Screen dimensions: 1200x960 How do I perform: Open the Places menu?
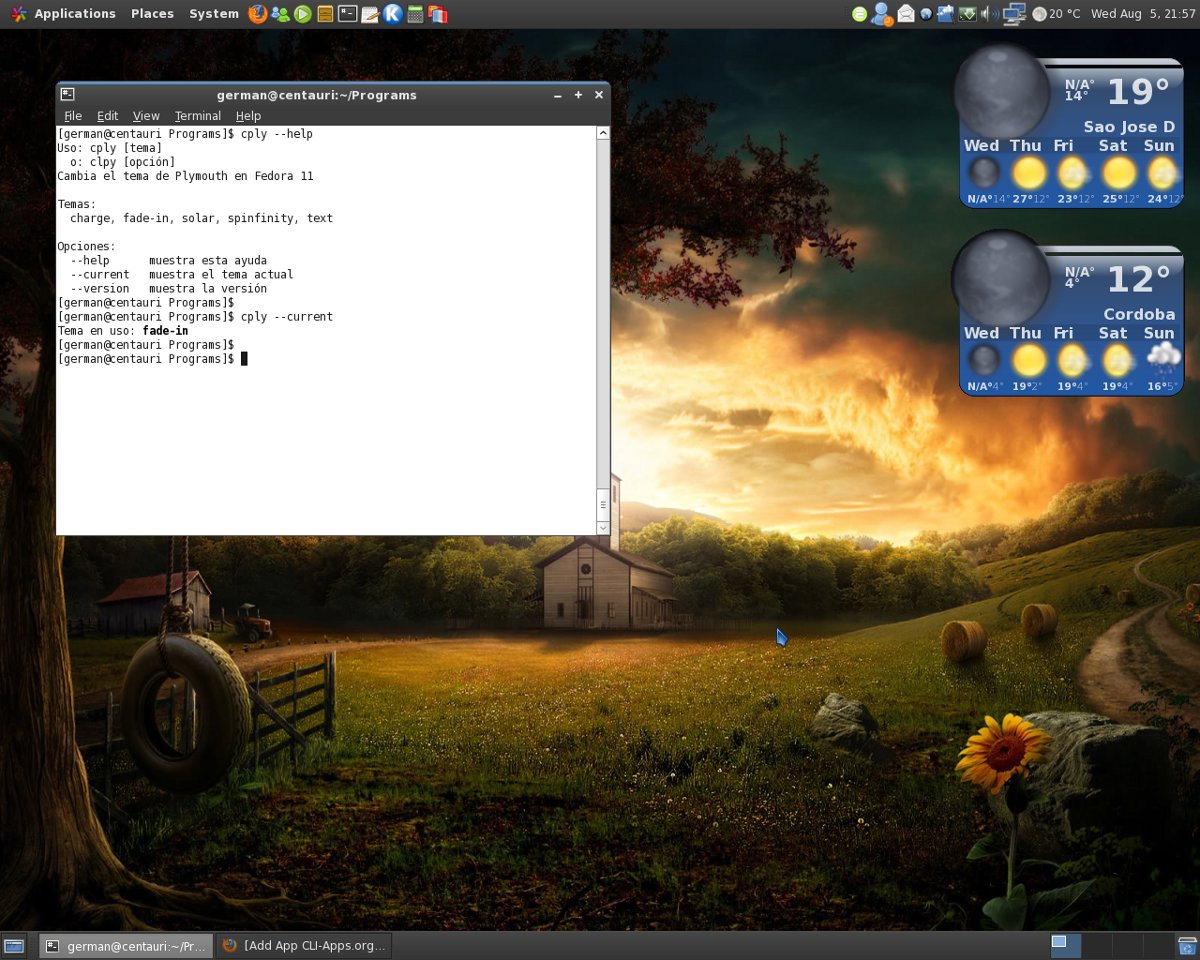pos(152,14)
